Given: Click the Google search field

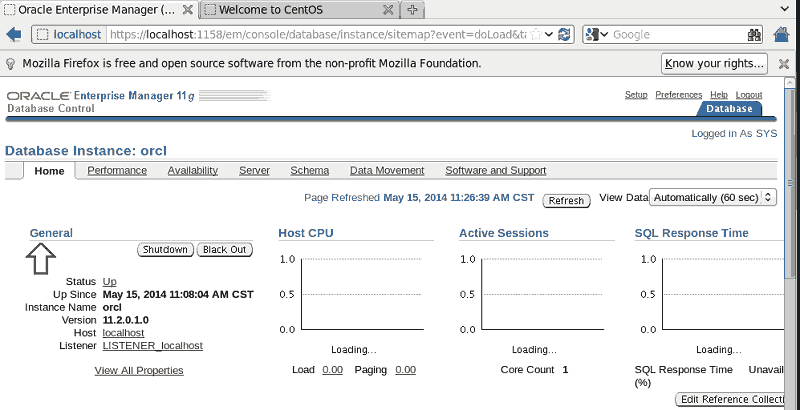Looking at the screenshot, I should 679,35.
